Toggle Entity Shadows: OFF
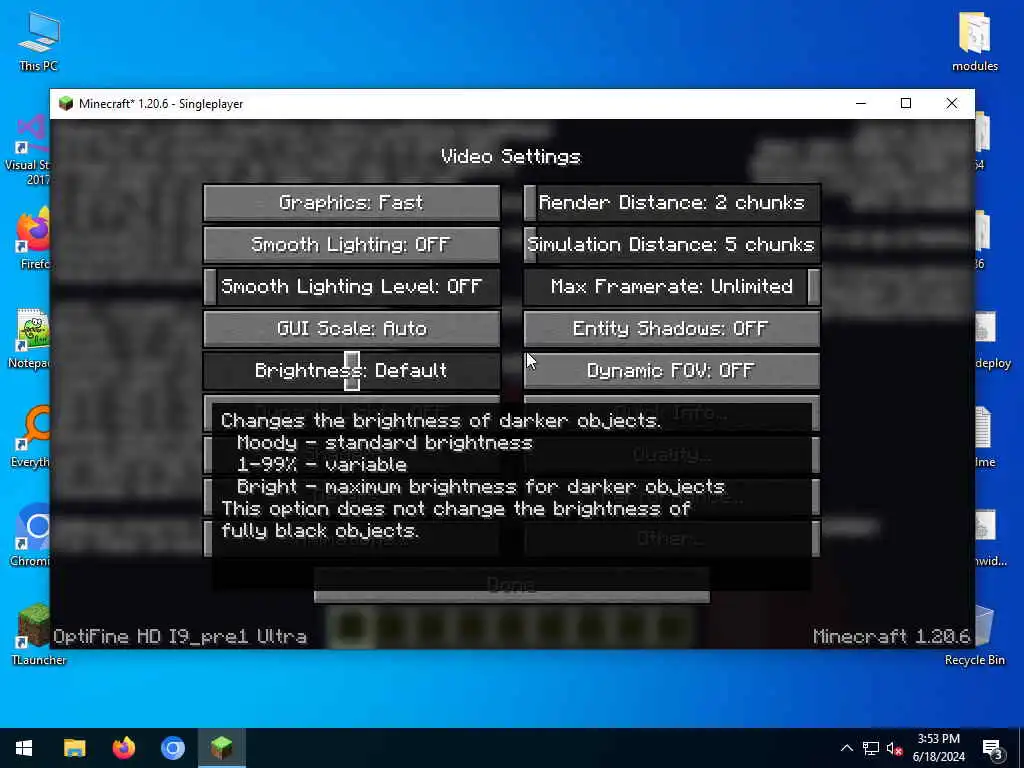 pyautogui.click(x=671, y=328)
